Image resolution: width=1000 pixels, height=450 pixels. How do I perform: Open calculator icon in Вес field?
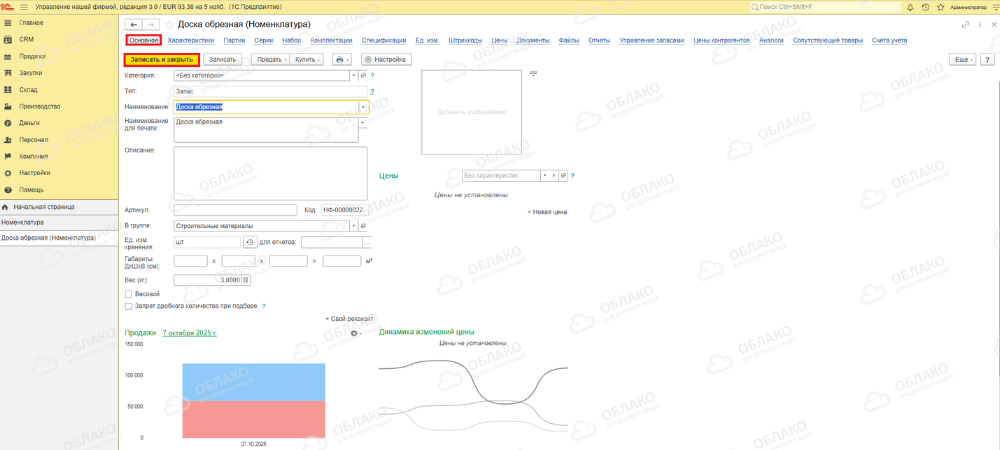pos(246,279)
